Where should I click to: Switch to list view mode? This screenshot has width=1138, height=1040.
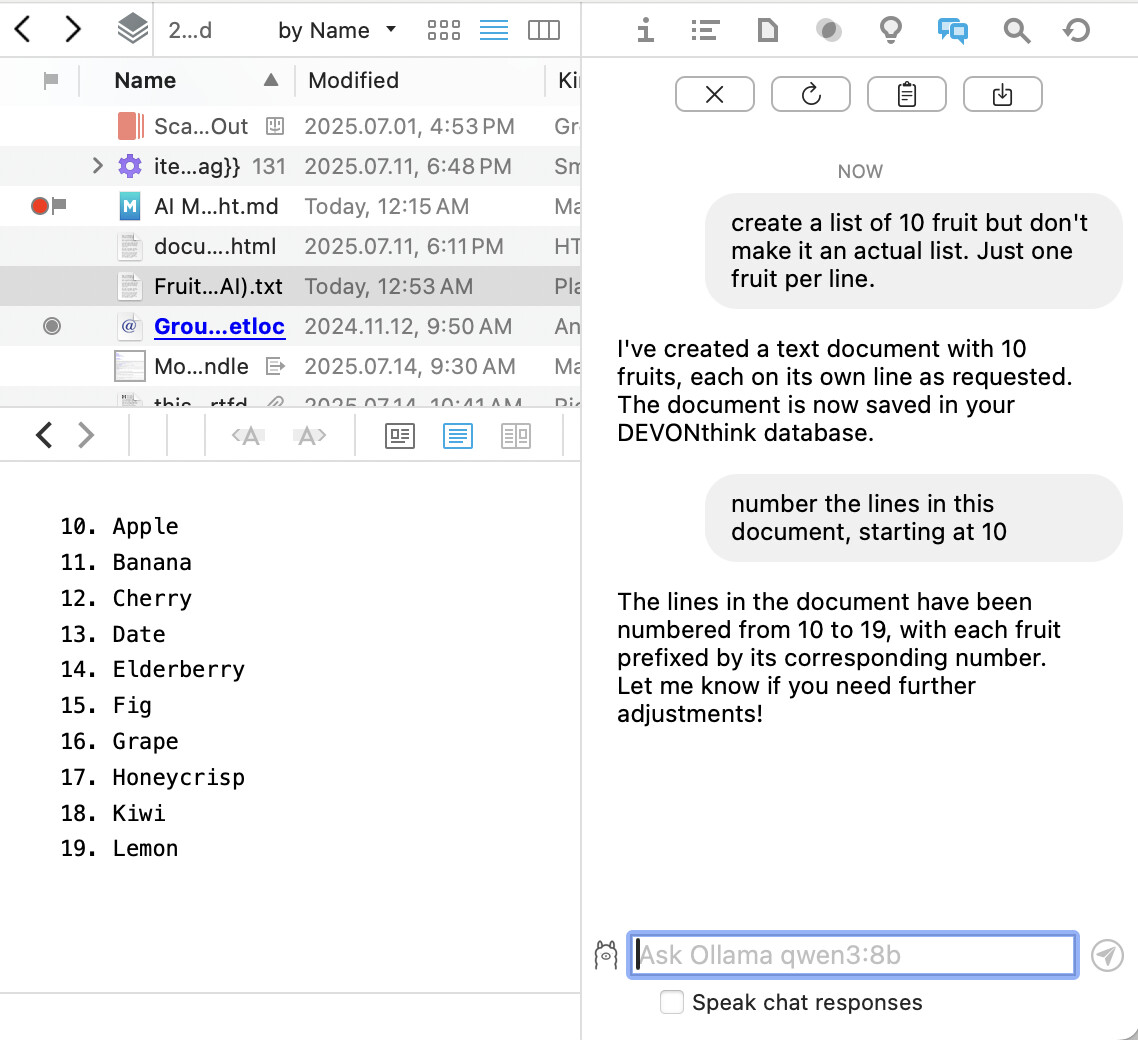(x=494, y=30)
